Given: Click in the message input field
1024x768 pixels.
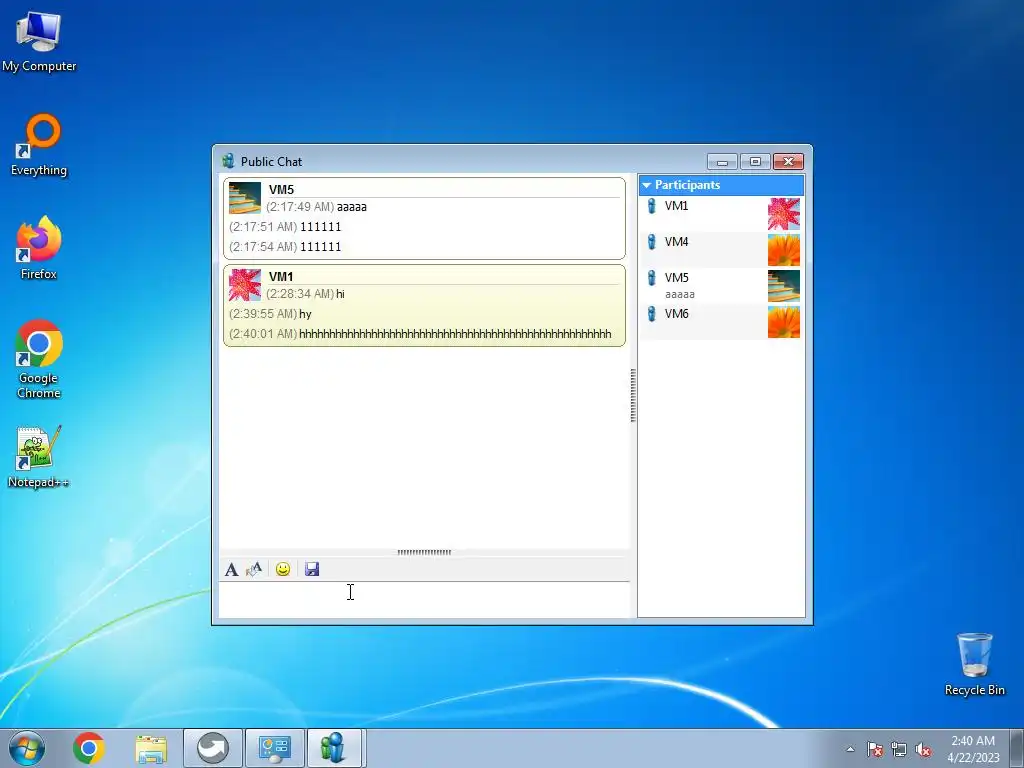Looking at the screenshot, I should [x=424, y=600].
